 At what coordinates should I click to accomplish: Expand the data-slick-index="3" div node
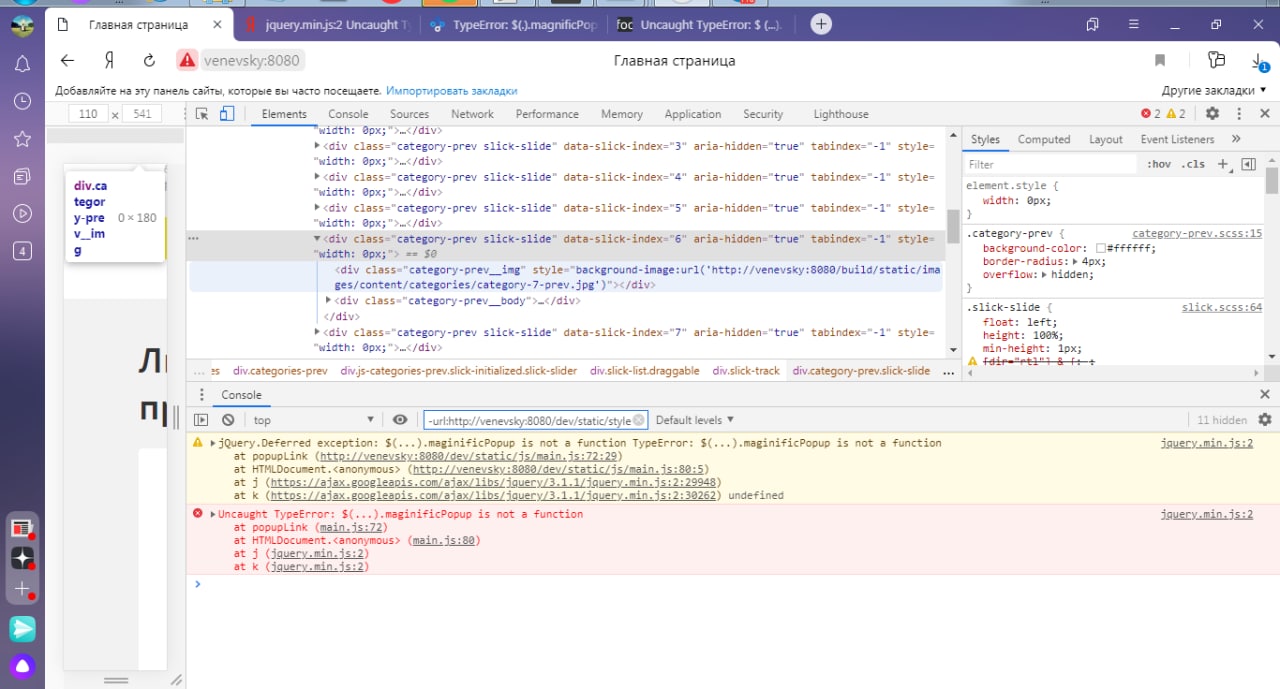click(x=318, y=146)
